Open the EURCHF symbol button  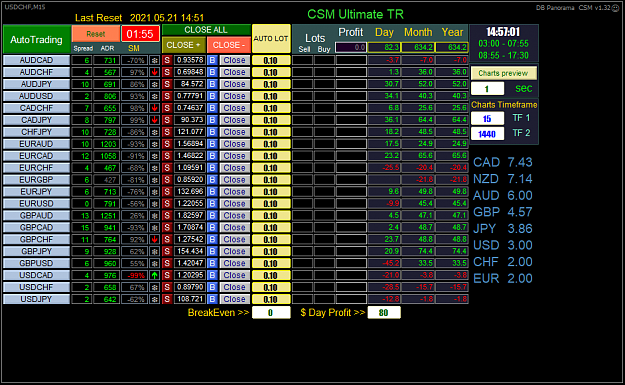pos(36,168)
